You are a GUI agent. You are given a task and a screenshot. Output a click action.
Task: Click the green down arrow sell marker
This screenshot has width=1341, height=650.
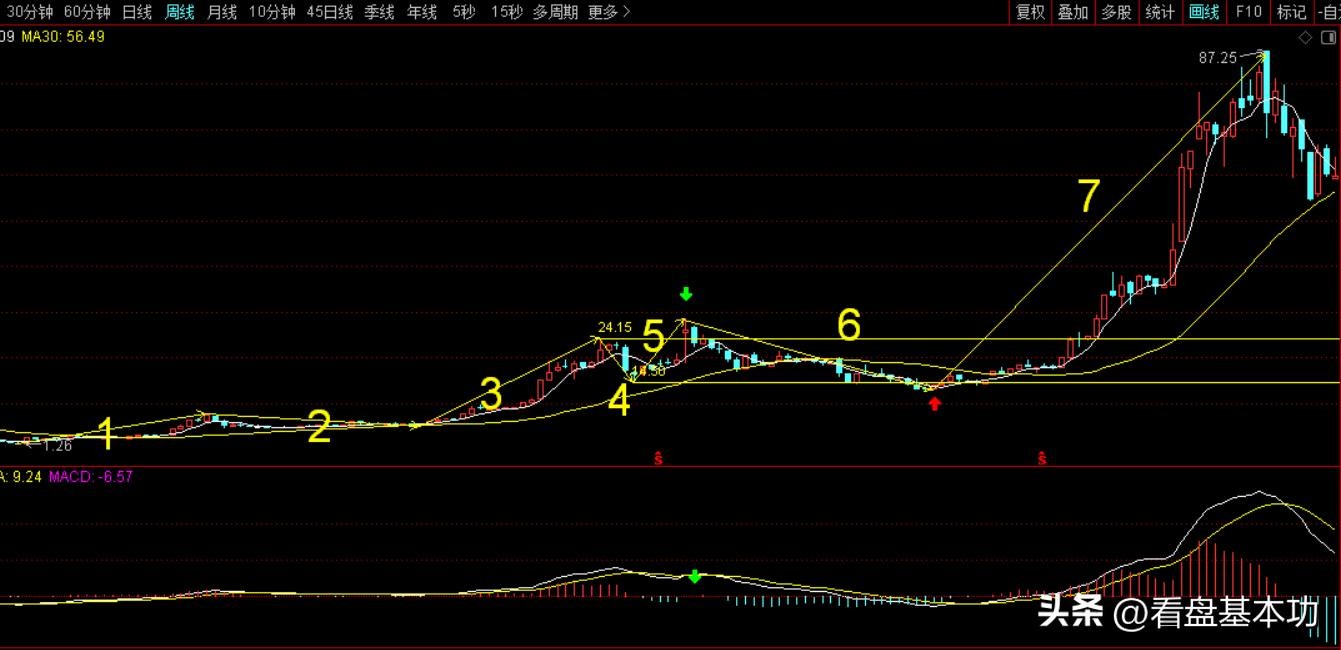pyautogui.click(x=685, y=294)
